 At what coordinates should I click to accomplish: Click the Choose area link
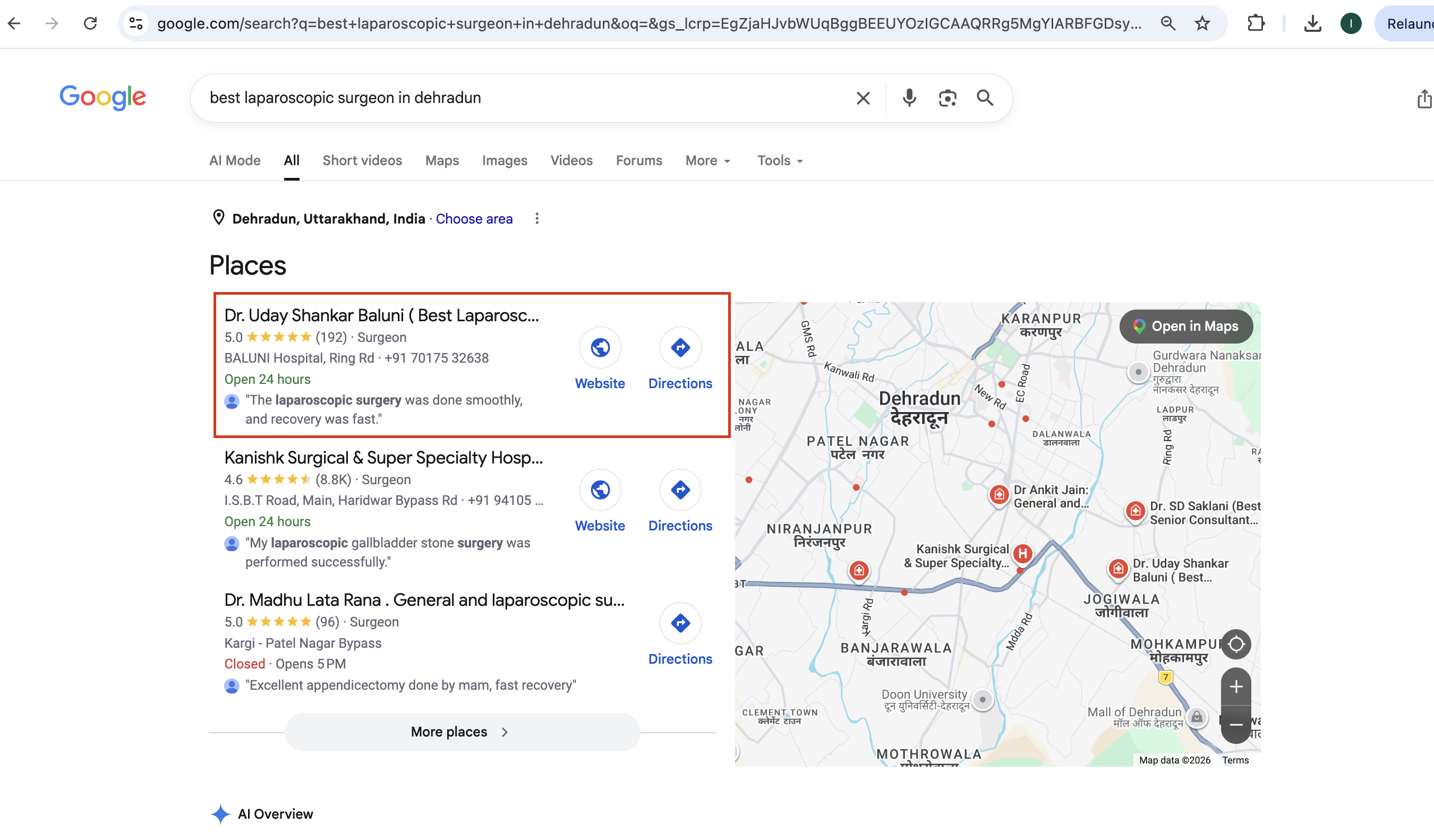pos(474,218)
